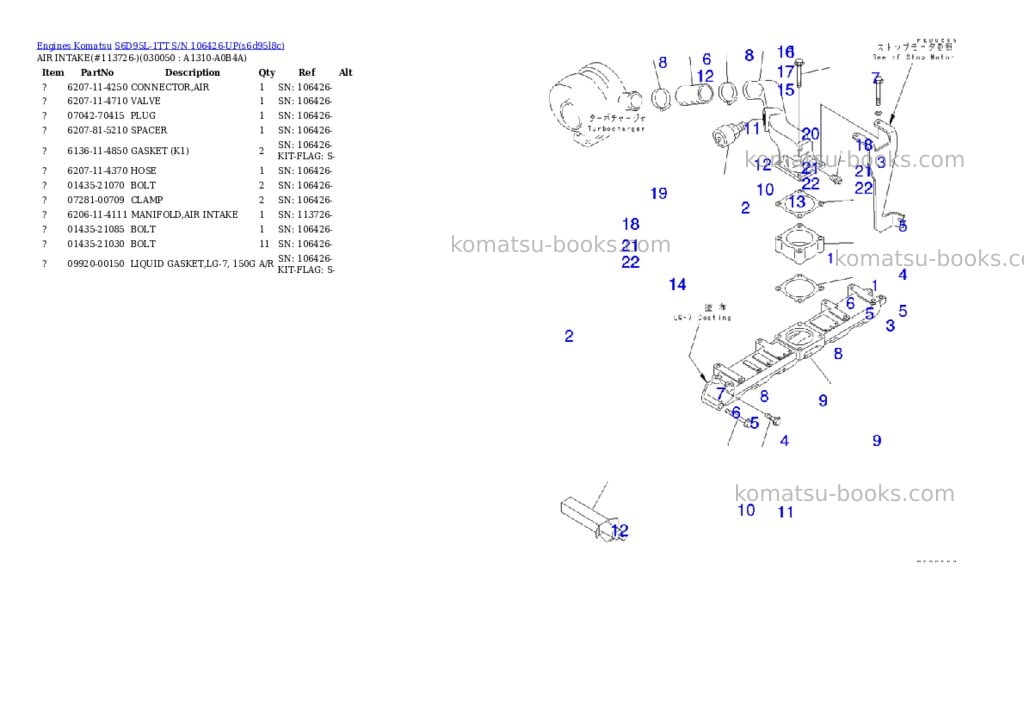Select part number 6136-11-4850
Screen dimensions: 1024x725
97,151
